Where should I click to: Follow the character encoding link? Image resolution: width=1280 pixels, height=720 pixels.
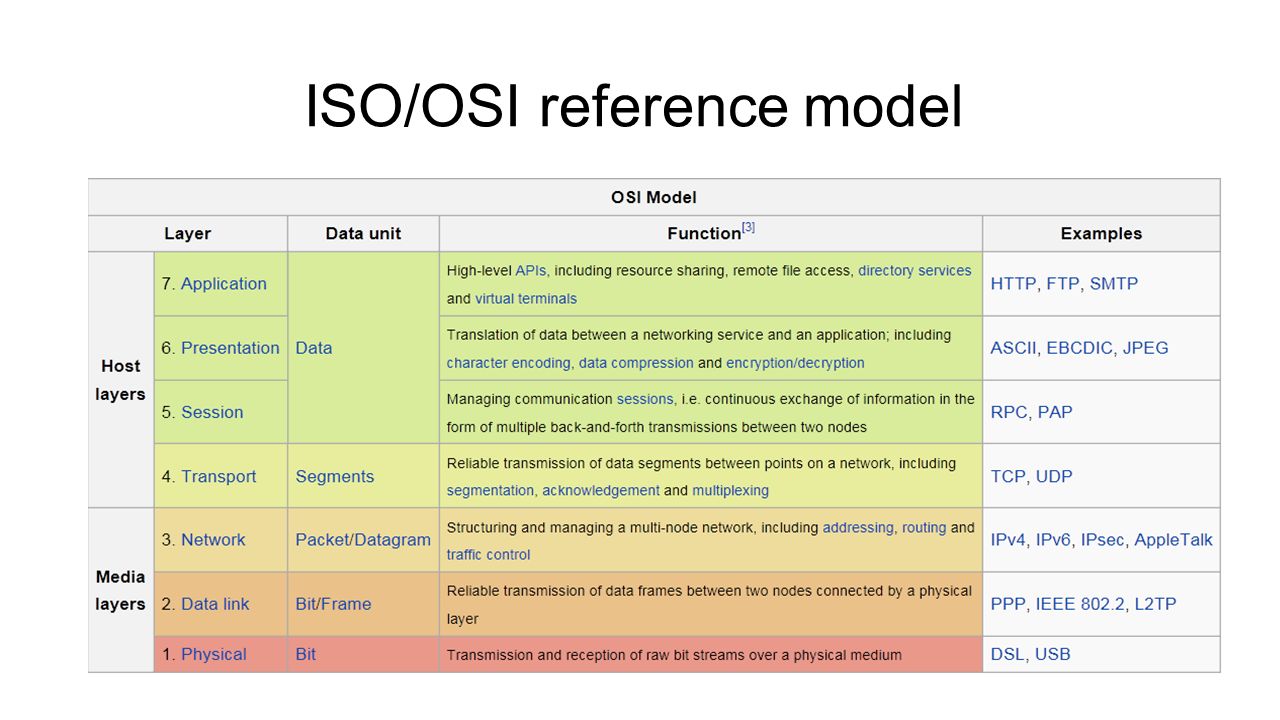pyautogui.click(x=509, y=362)
